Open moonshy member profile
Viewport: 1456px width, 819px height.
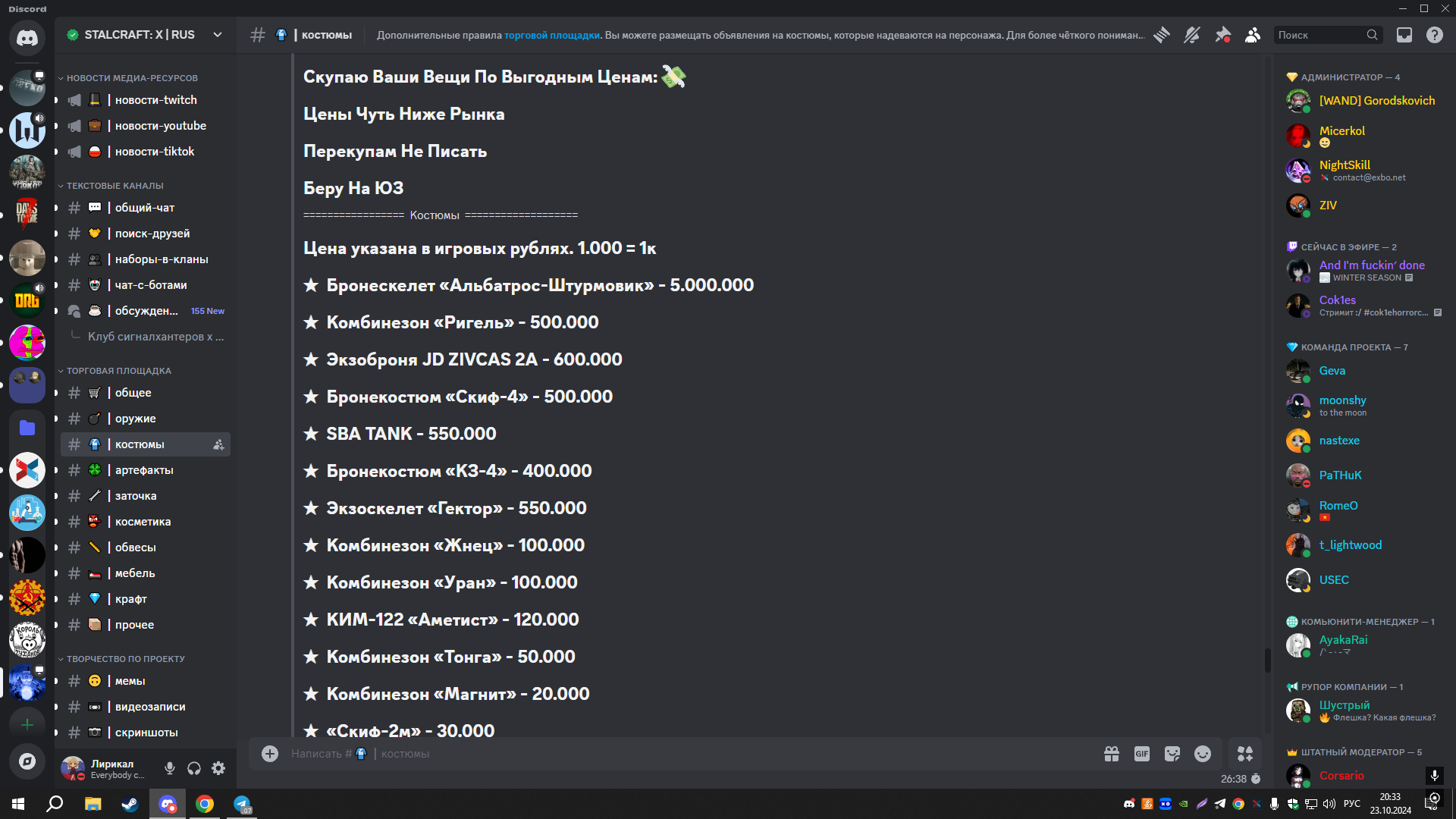point(1367,406)
